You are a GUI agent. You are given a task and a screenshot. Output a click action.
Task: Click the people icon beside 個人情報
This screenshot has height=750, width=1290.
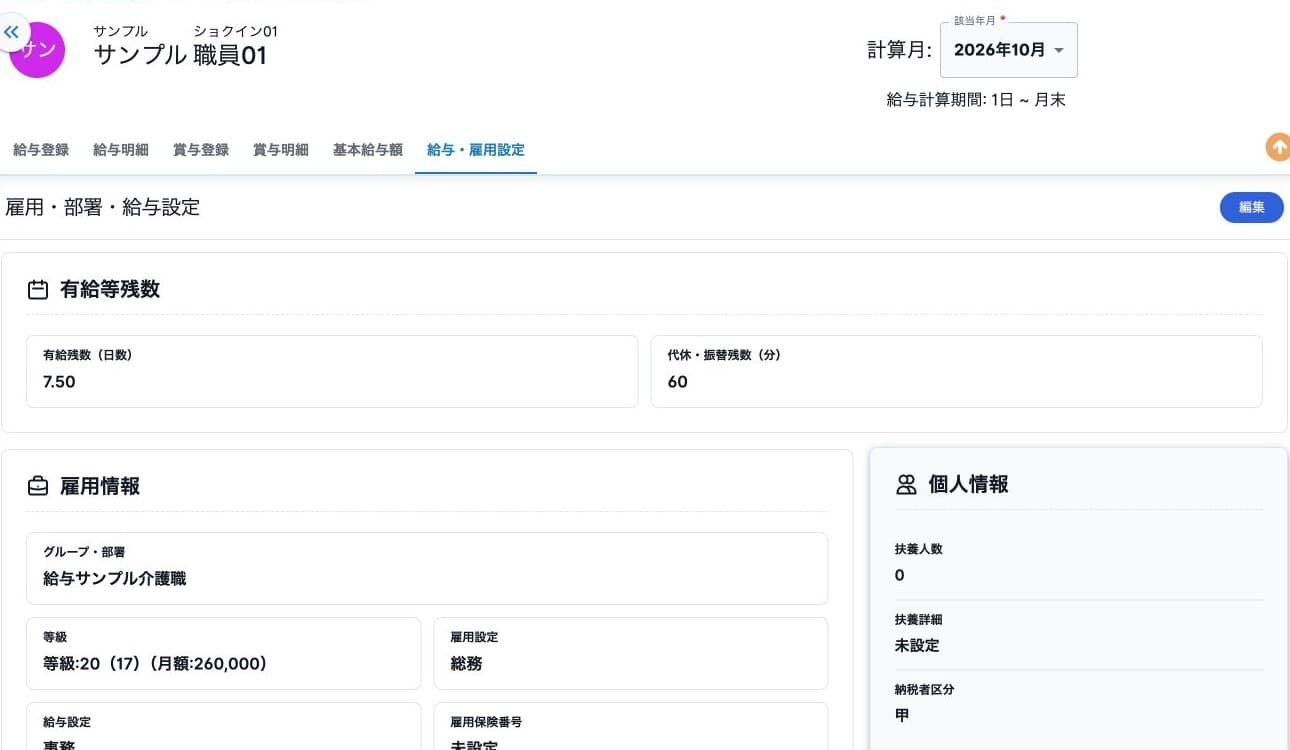[906, 485]
